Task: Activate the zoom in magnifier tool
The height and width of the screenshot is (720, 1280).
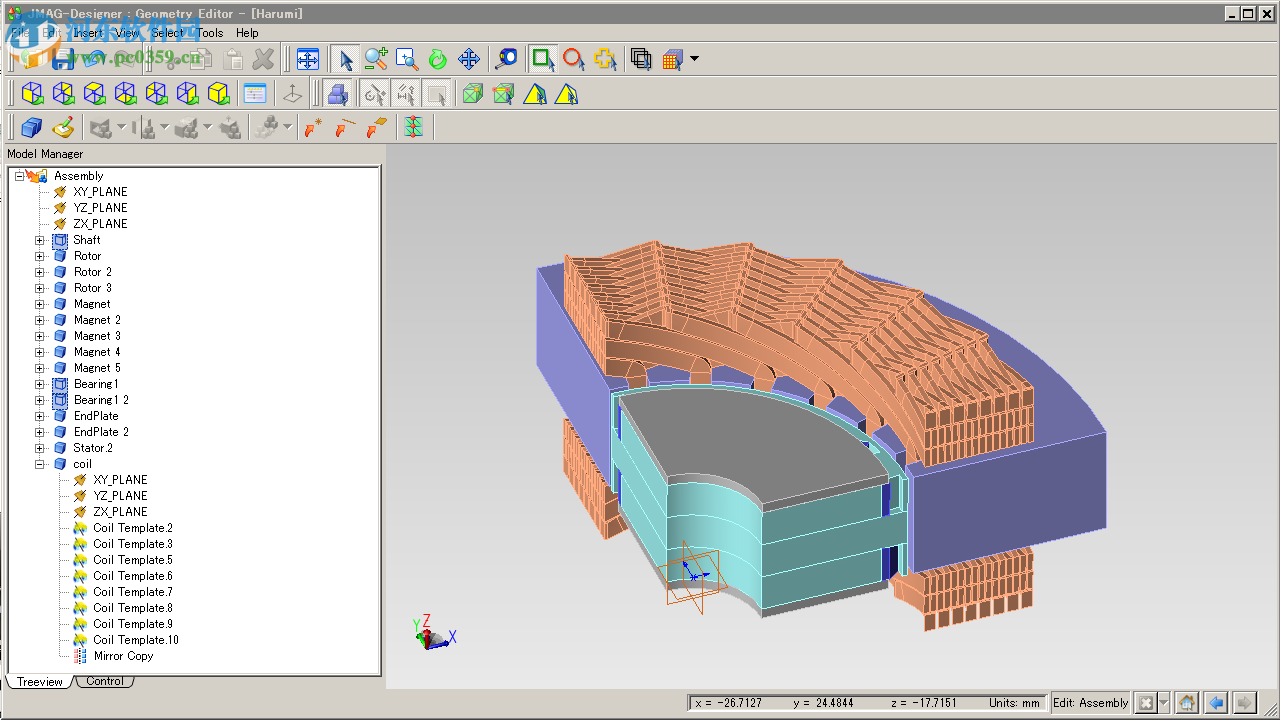Action: [x=376, y=59]
